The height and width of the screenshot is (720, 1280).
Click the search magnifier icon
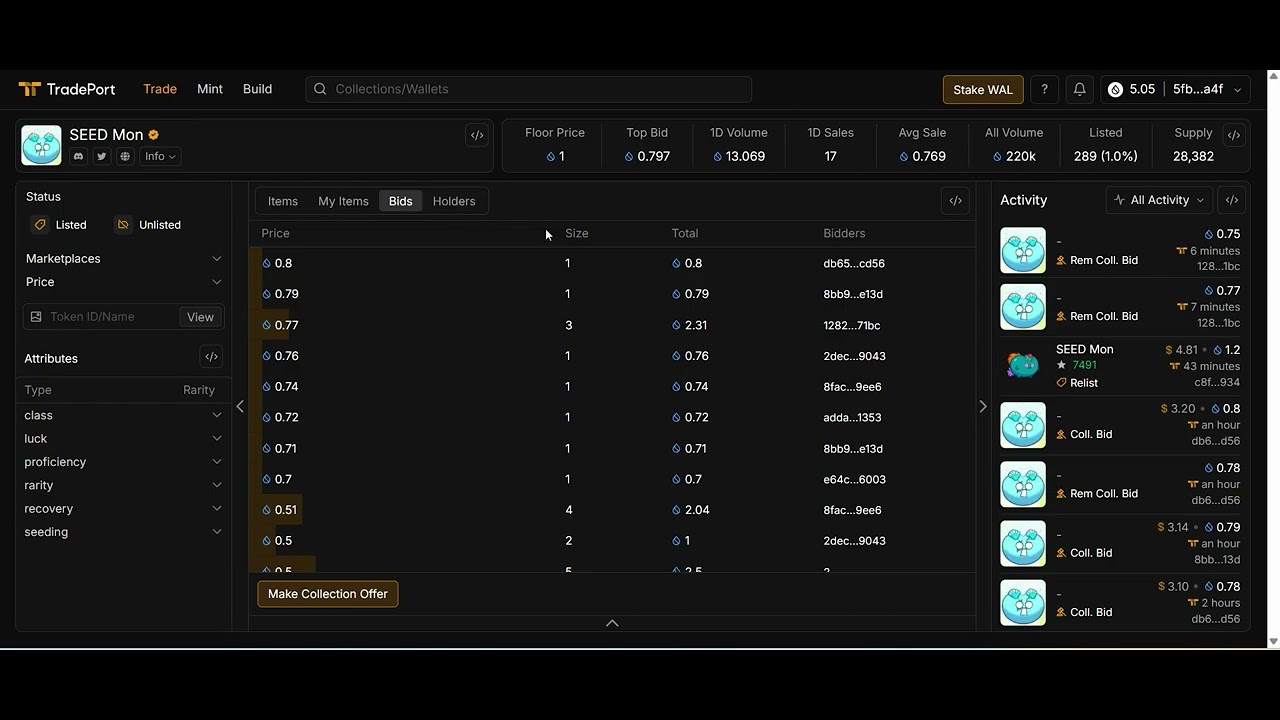pos(320,89)
